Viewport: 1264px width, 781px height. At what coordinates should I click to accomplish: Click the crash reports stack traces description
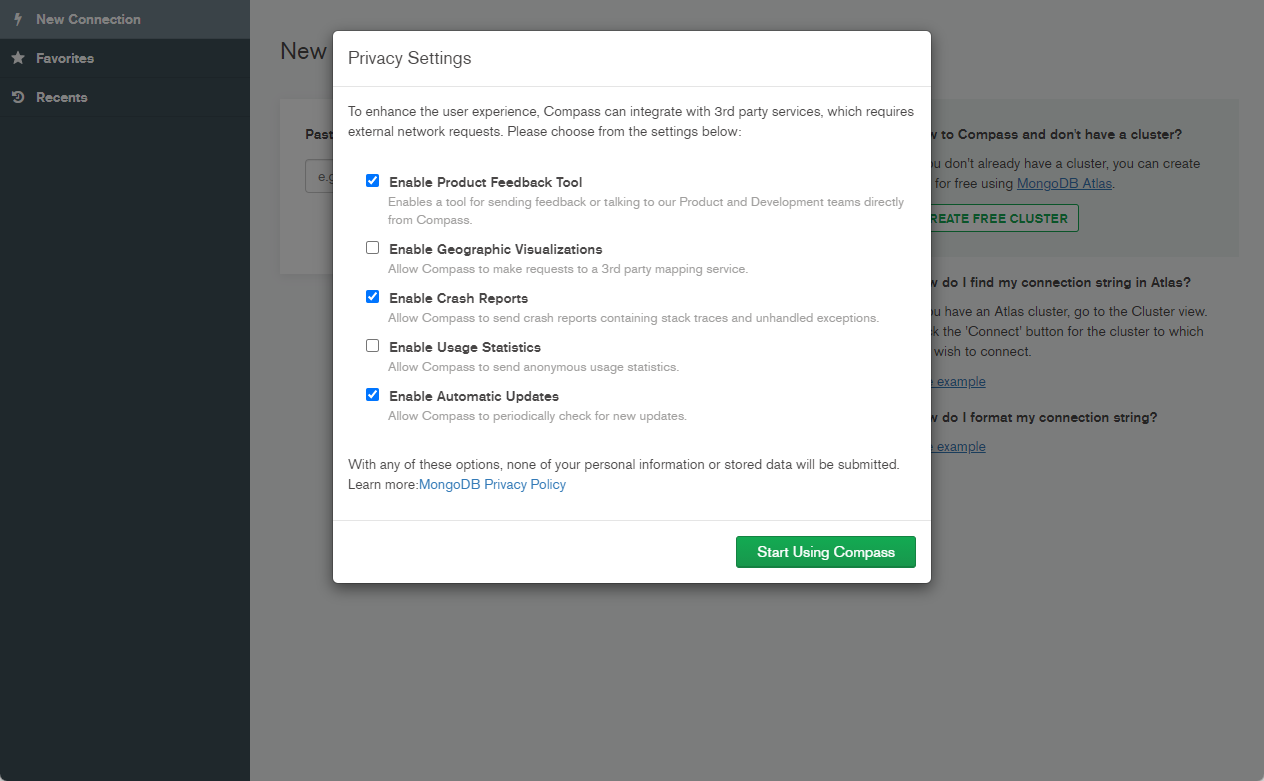coord(633,318)
